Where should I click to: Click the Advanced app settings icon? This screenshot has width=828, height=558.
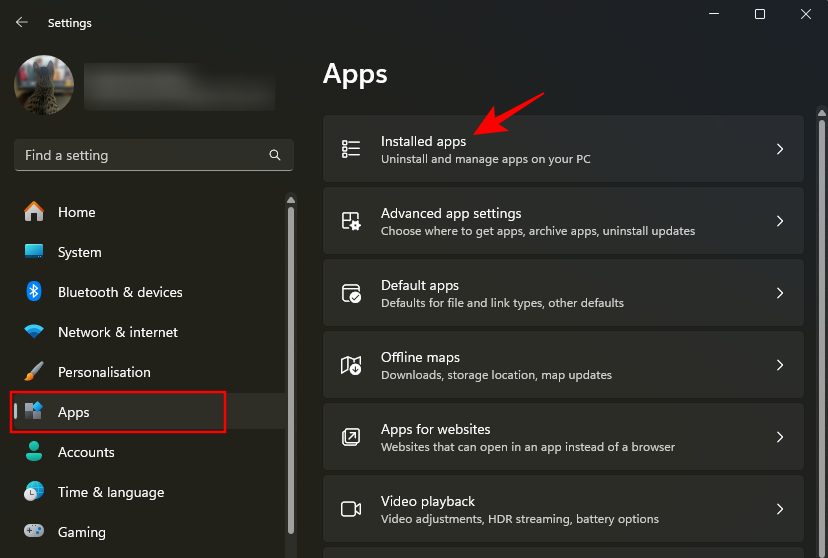(x=351, y=221)
